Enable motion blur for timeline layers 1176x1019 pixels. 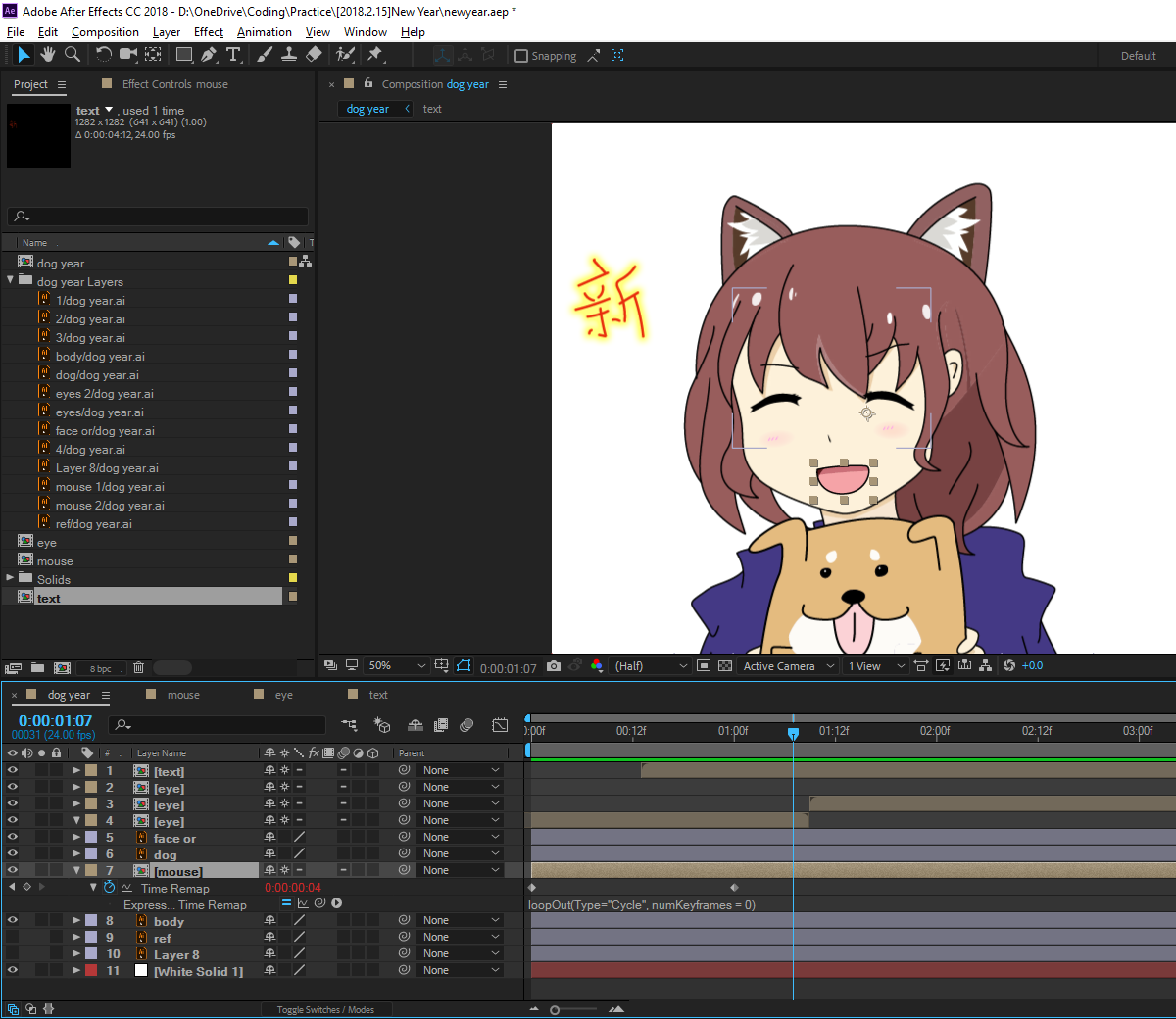coord(466,725)
